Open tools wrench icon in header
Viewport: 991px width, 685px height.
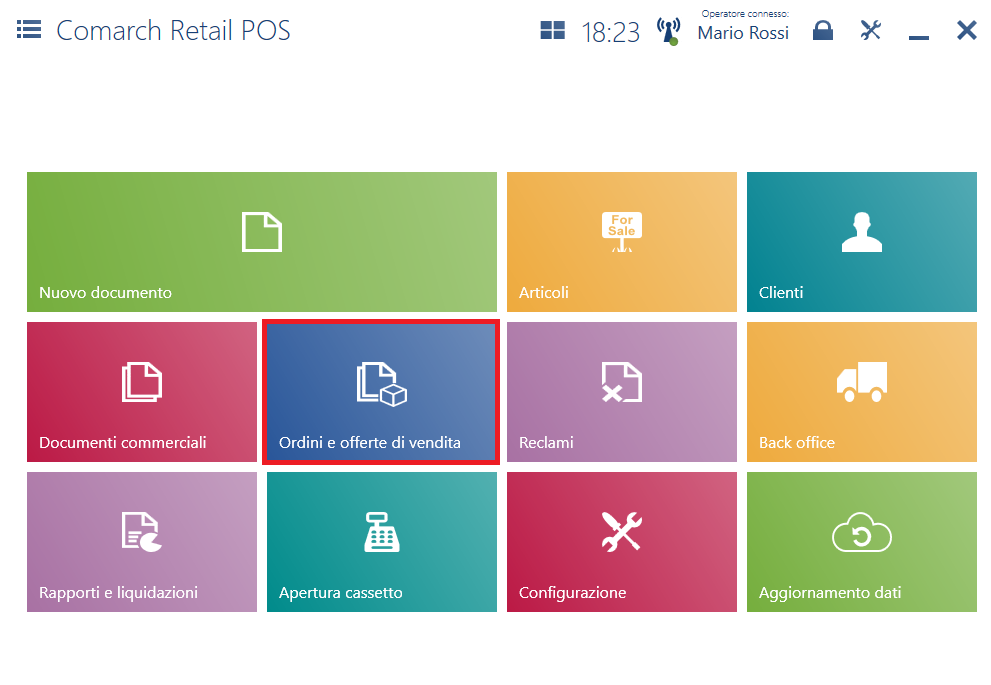(870, 30)
